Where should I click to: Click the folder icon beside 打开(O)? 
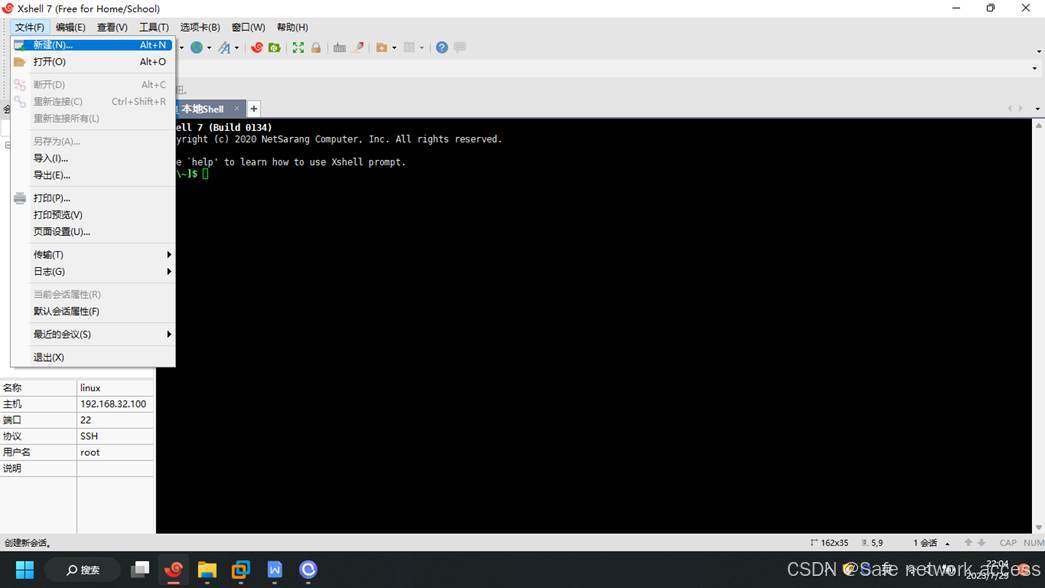pos(20,61)
